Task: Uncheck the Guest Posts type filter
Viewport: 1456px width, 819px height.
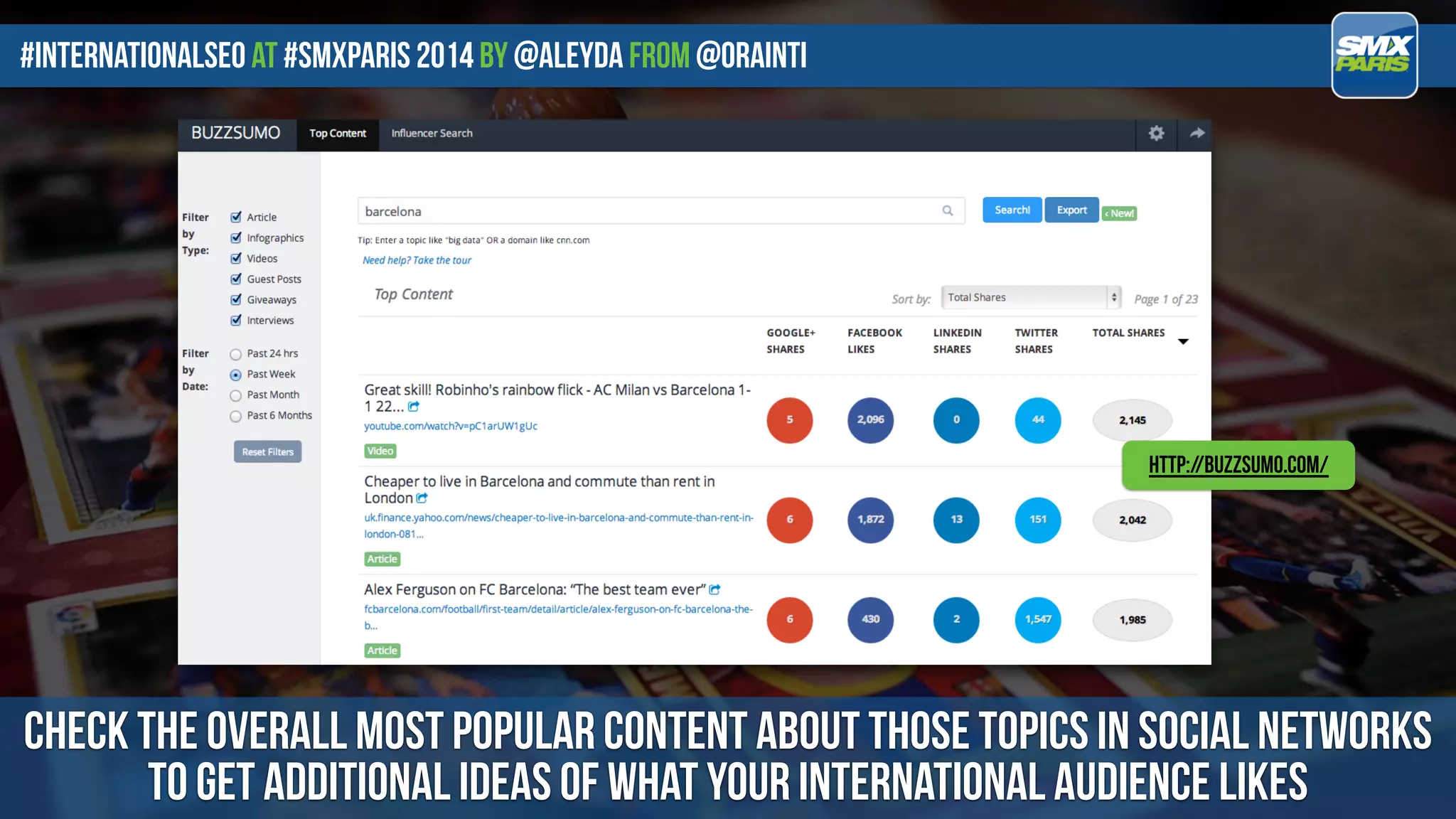Action: [236, 279]
